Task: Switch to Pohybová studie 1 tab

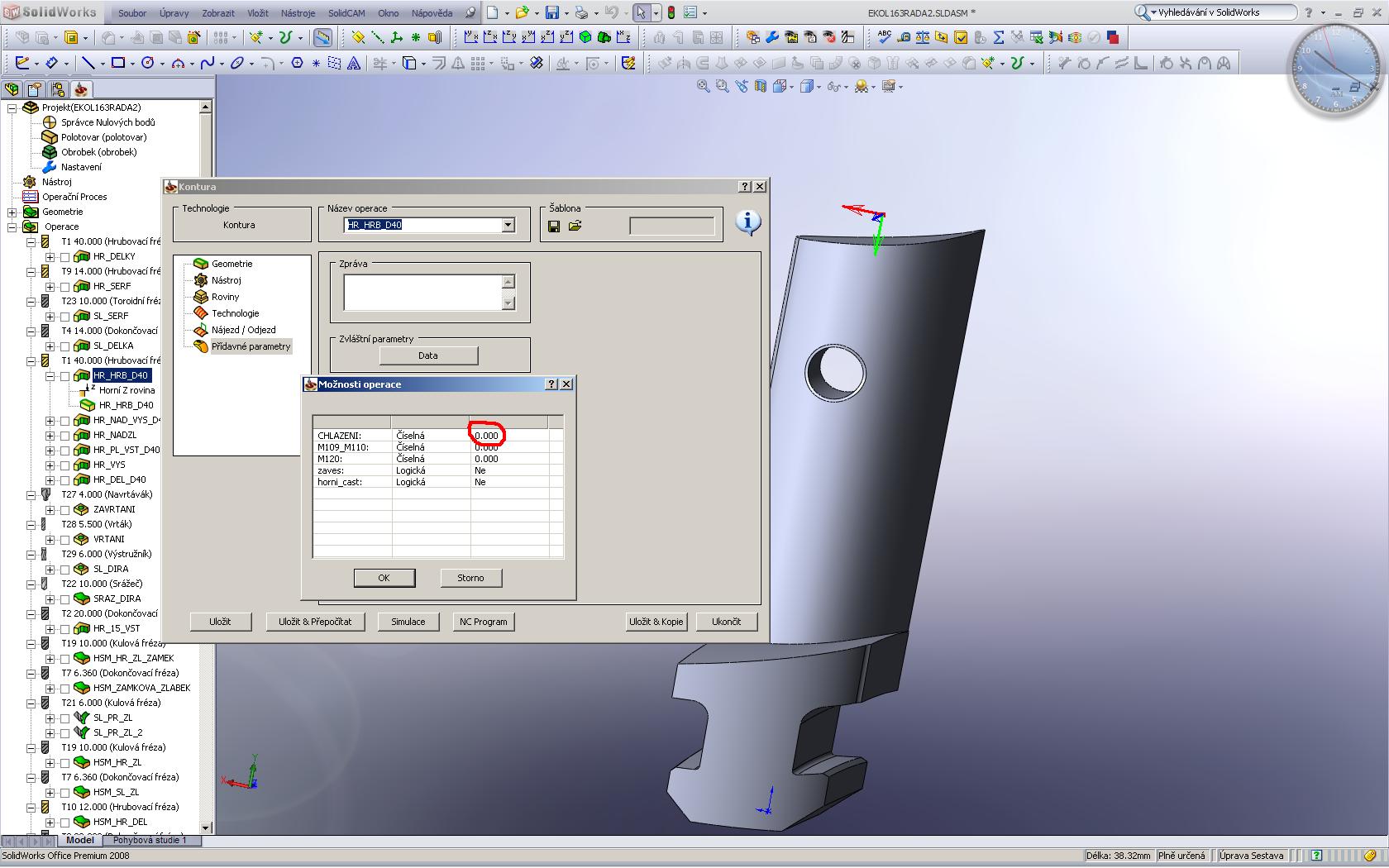Action: [x=150, y=840]
